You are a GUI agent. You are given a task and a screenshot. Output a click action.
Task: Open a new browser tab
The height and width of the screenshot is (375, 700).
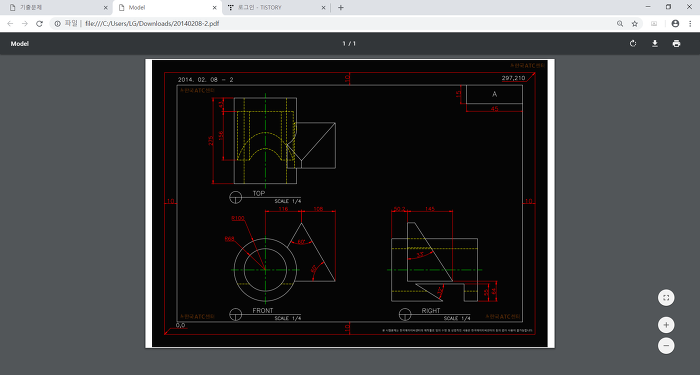click(341, 8)
